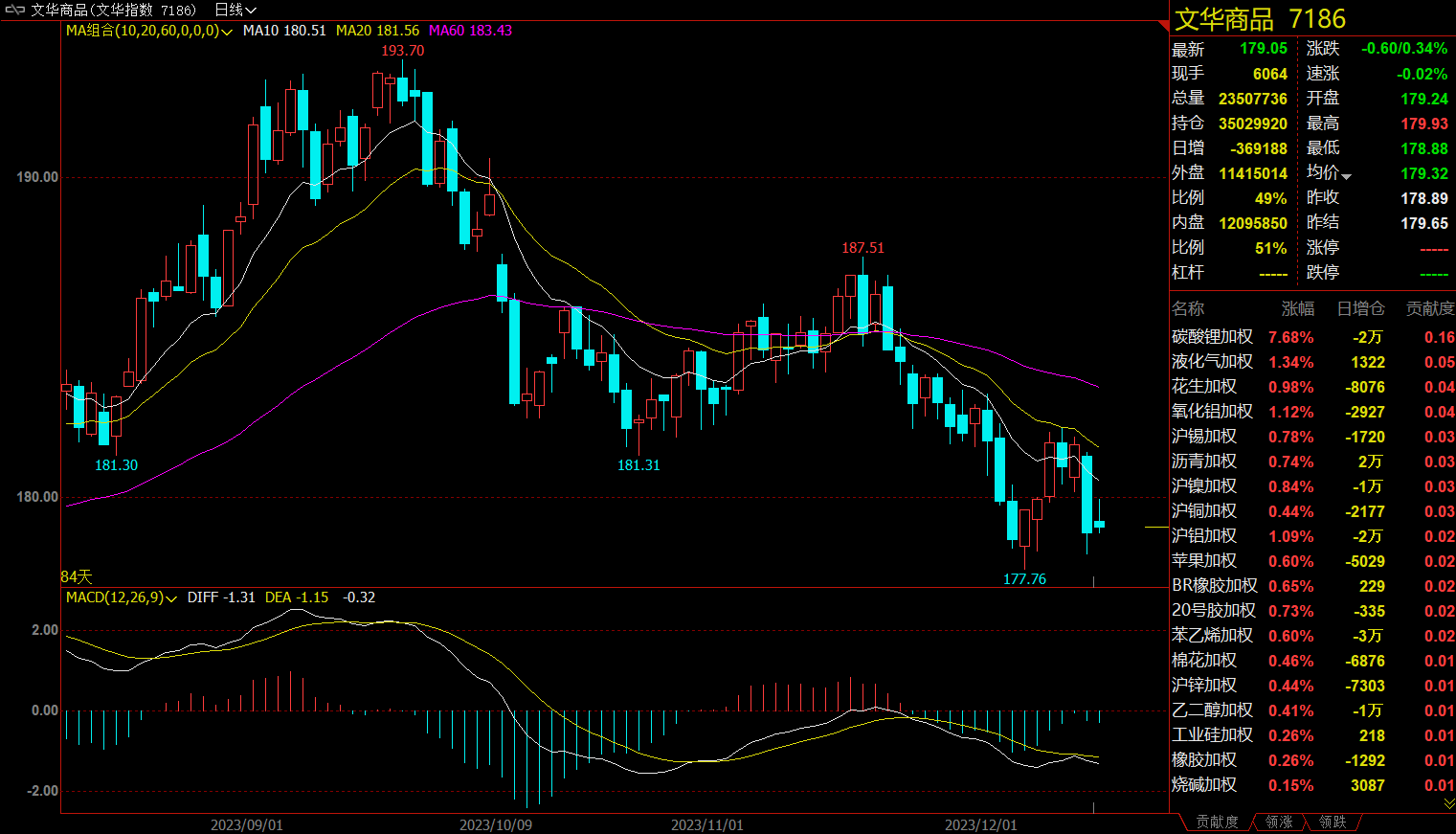Click the 最低 value 178.88
This screenshot has width=1456, height=834.
pyautogui.click(x=1424, y=148)
